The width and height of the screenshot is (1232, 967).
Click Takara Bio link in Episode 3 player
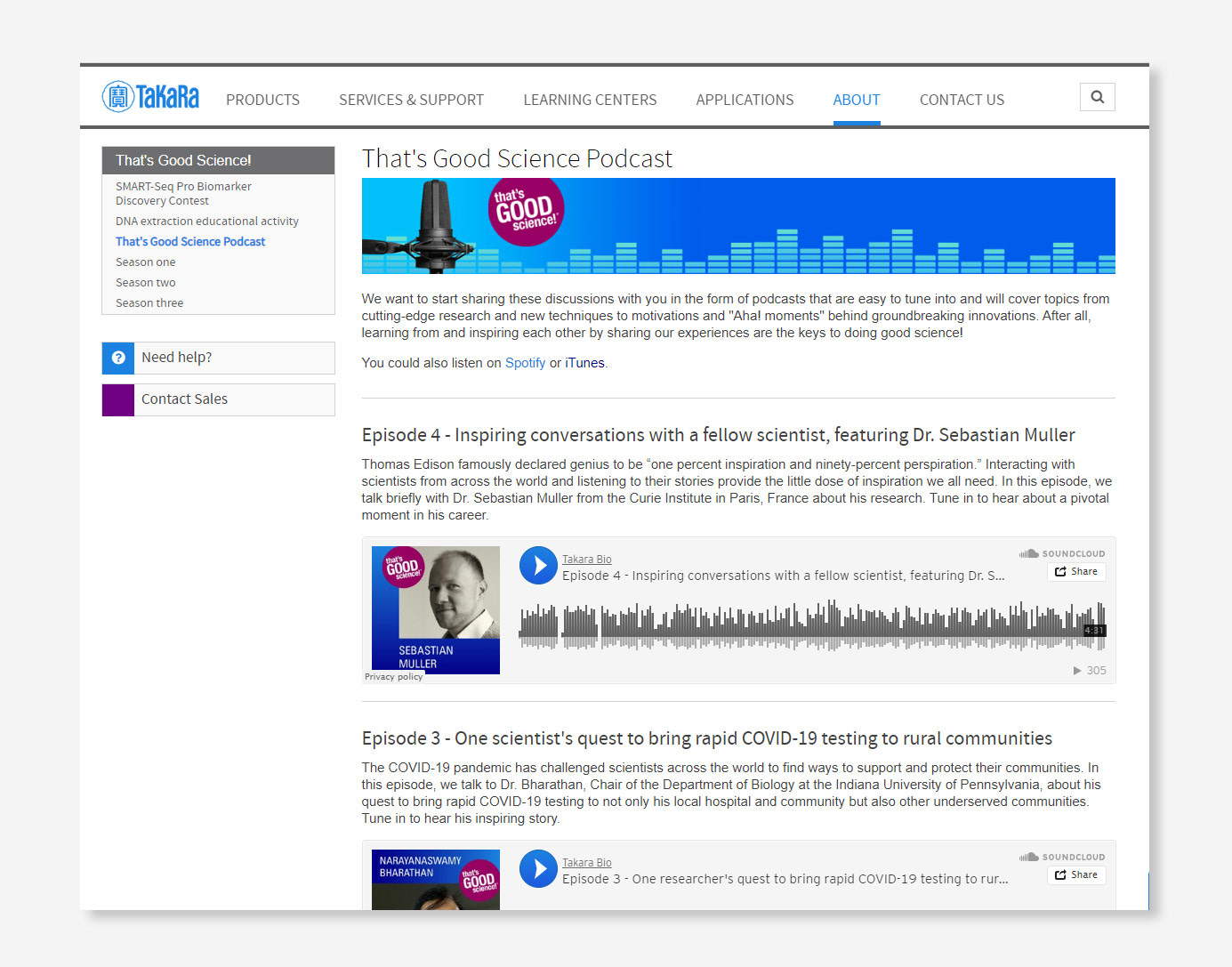(x=587, y=863)
